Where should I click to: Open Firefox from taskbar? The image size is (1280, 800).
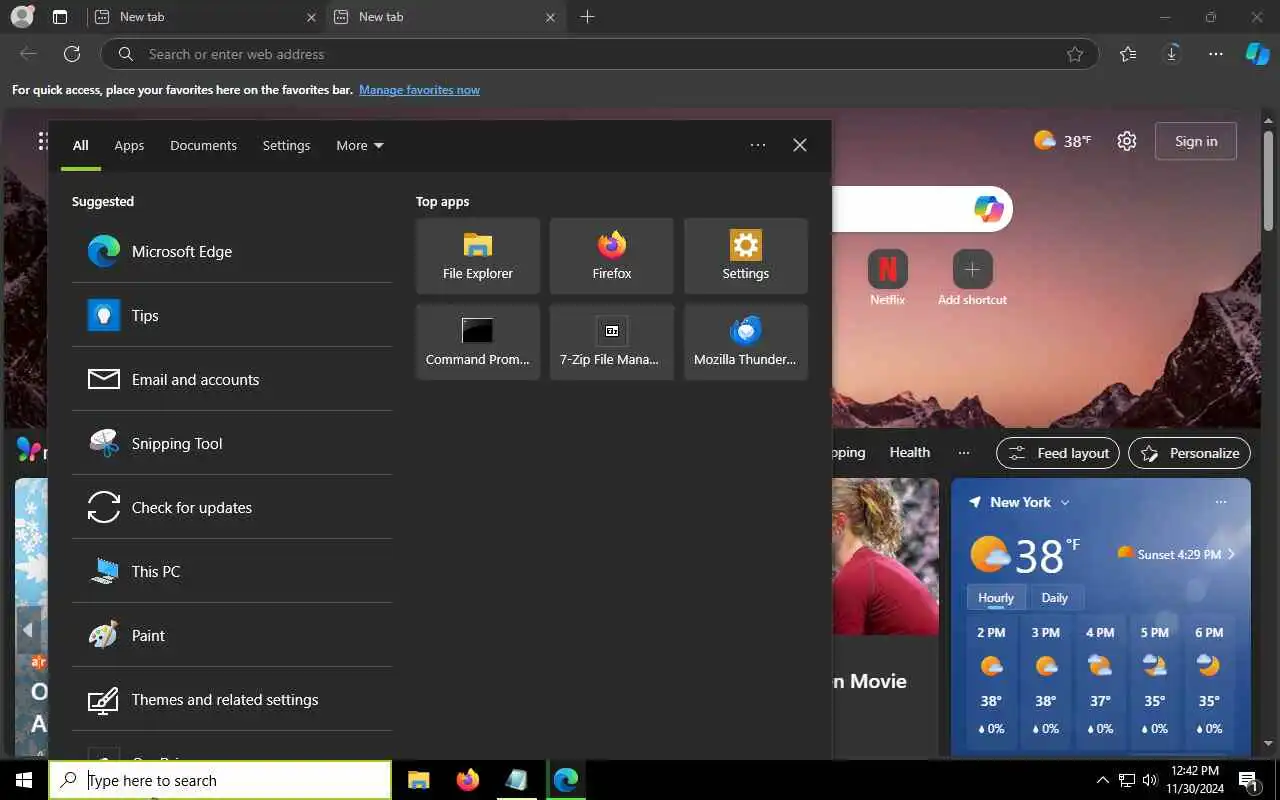point(467,780)
